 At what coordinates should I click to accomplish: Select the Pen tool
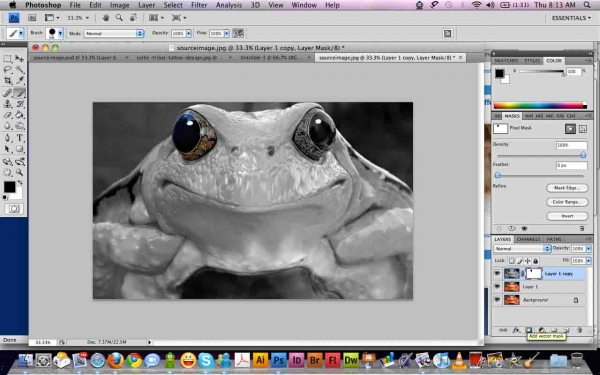pos(7,138)
